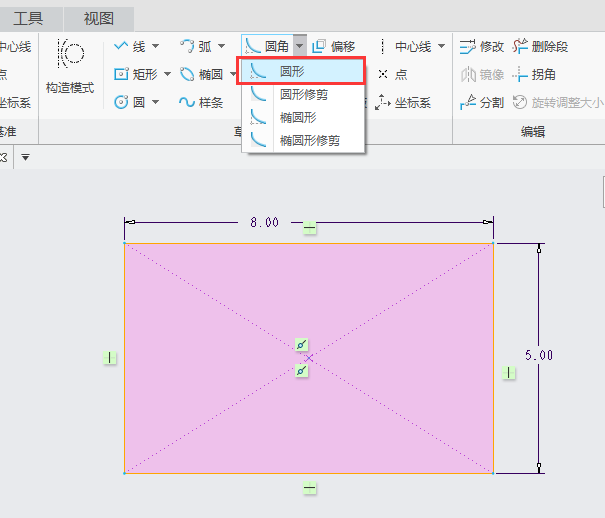This screenshot has width=605, height=518.
Task: Select the 样条 spline tool
Action: pyautogui.click(x=201, y=102)
